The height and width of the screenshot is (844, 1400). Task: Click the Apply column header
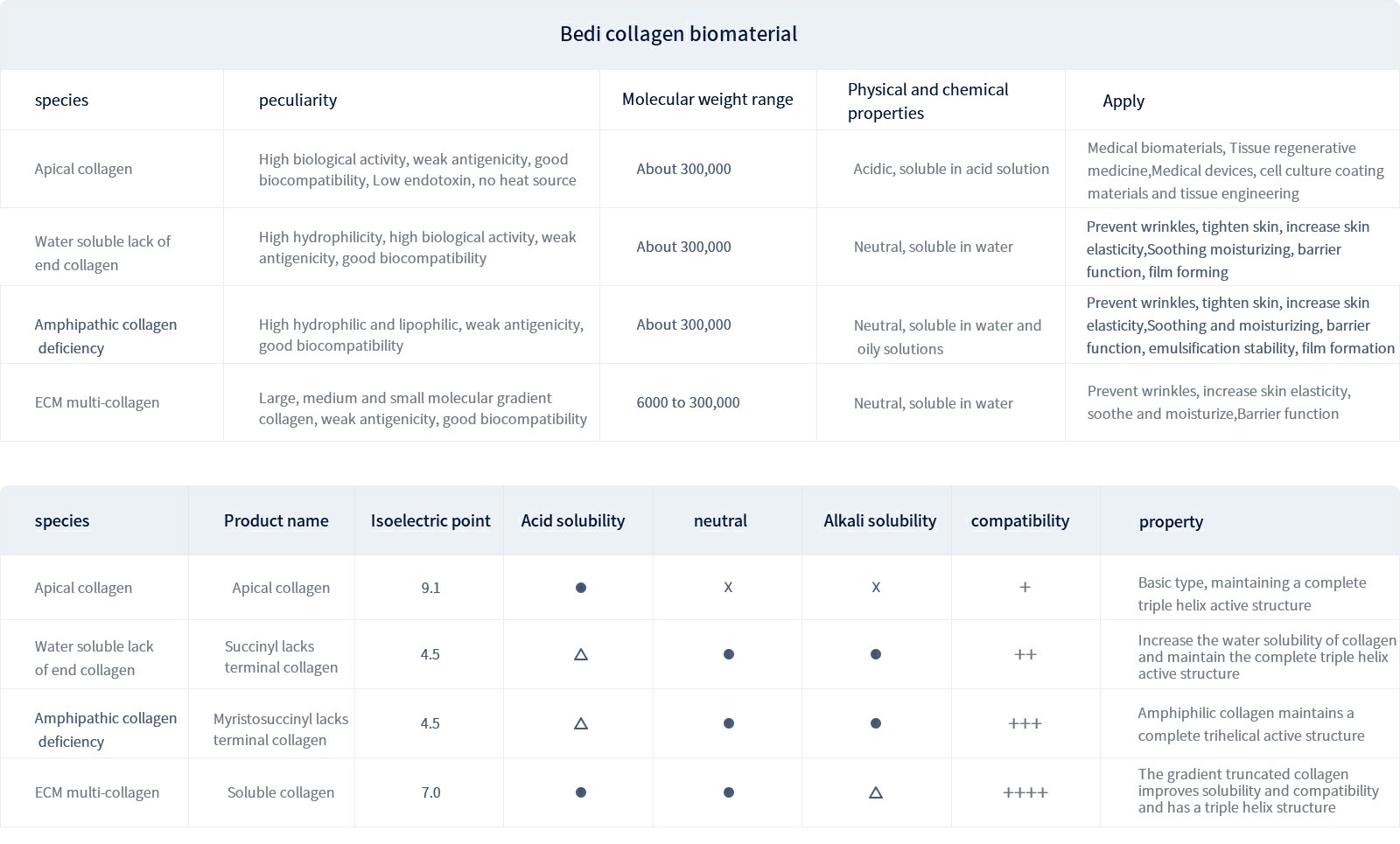(x=1123, y=101)
